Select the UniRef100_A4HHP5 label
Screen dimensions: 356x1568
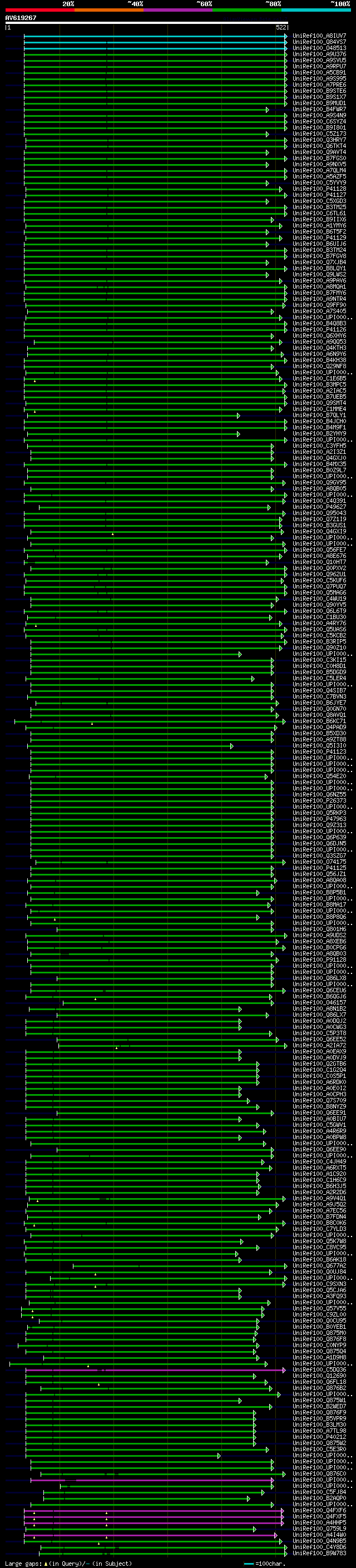pyautogui.click(x=319, y=1522)
